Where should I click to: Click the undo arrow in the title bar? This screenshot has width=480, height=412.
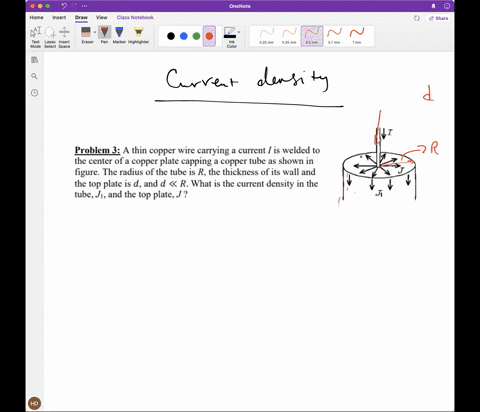click(64, 6)
